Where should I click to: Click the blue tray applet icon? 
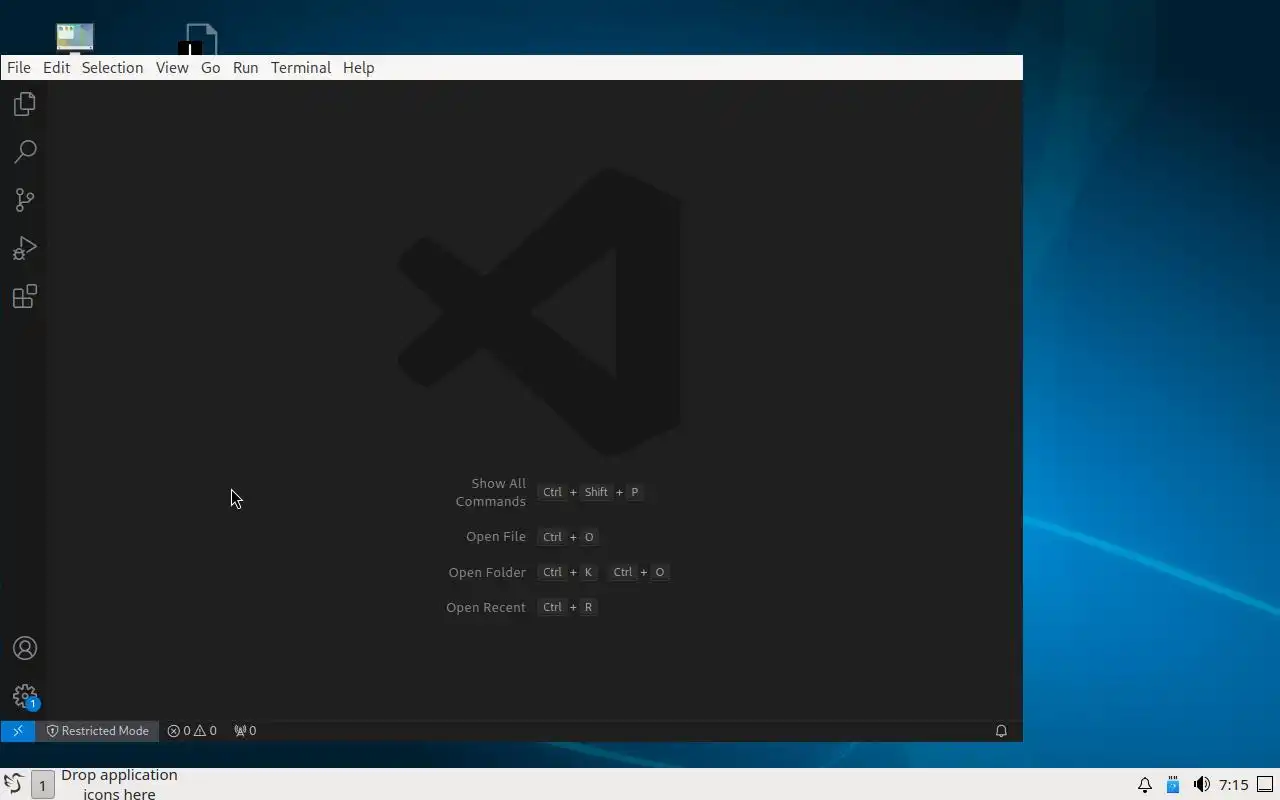point(1173,785)
